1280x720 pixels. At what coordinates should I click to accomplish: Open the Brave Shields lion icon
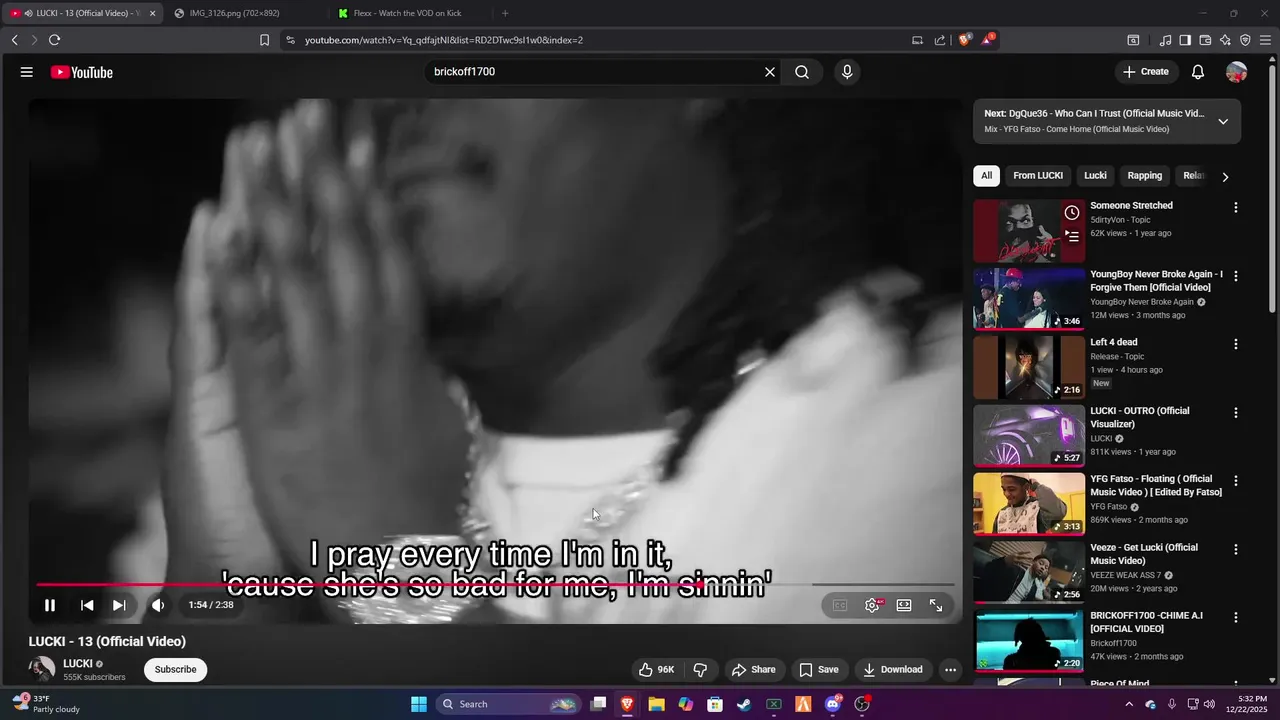click(x=964, y=40)
